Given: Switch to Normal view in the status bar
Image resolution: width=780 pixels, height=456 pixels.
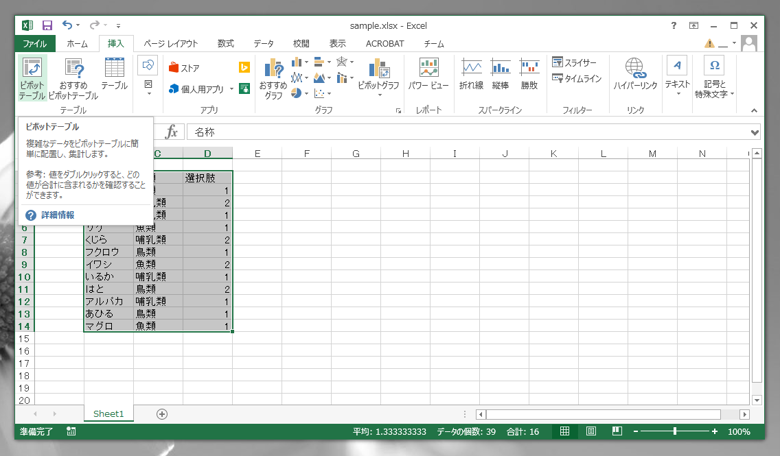Looking at the screenshot, I should coord(565,432).
